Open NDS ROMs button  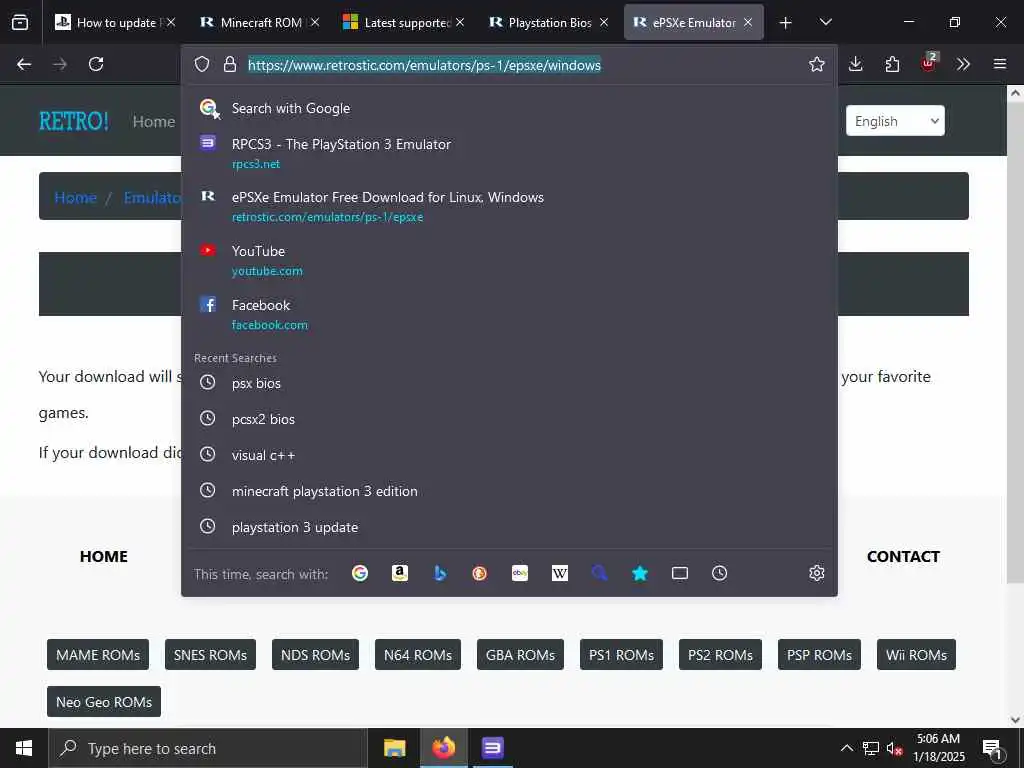pos(315,655)
